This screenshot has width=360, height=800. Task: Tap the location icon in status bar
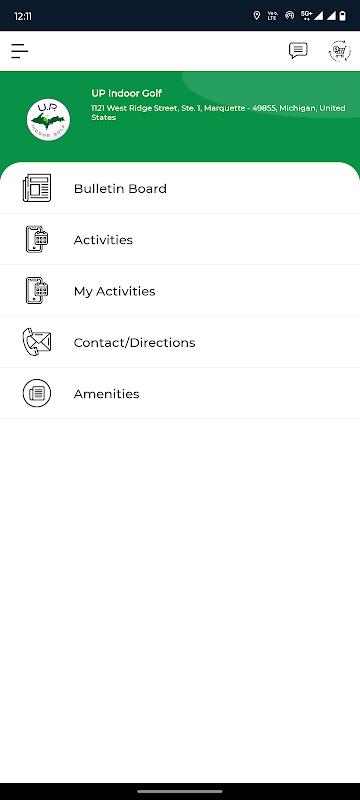point(256,15)
